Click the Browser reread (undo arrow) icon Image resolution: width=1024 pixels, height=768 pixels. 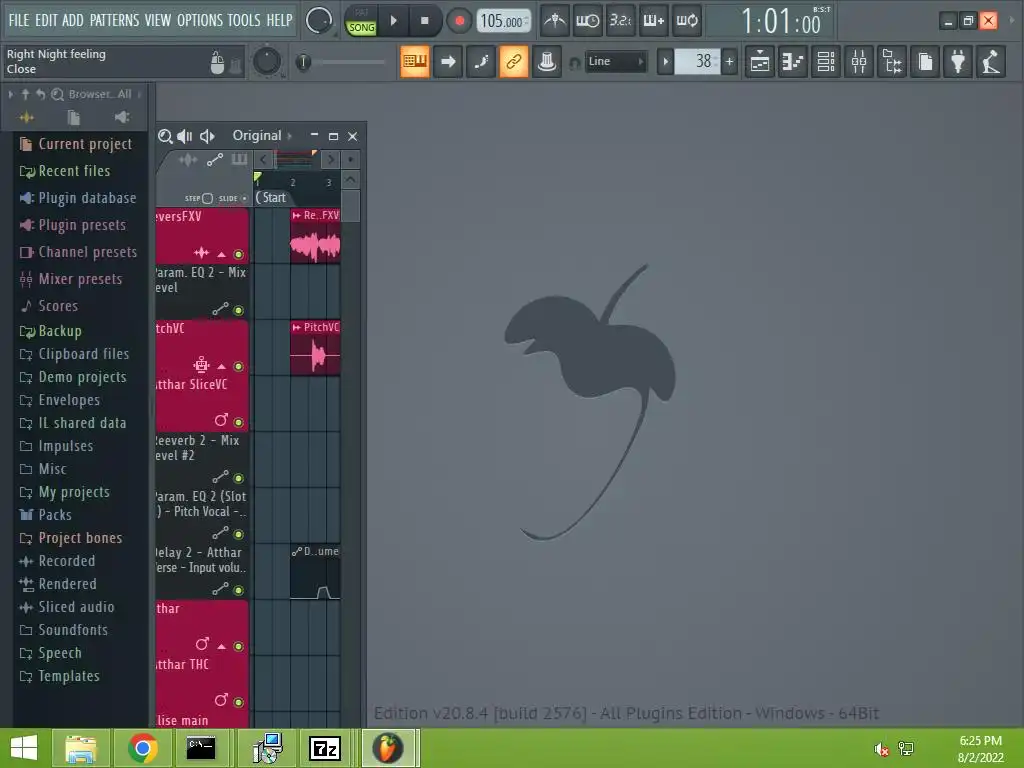pyautogui.click(x=40, y=94)
